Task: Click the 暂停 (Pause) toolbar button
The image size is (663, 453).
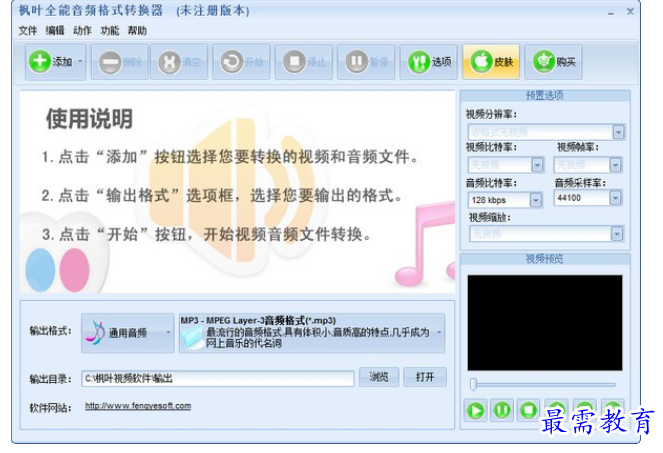Action: click(366, 62)
